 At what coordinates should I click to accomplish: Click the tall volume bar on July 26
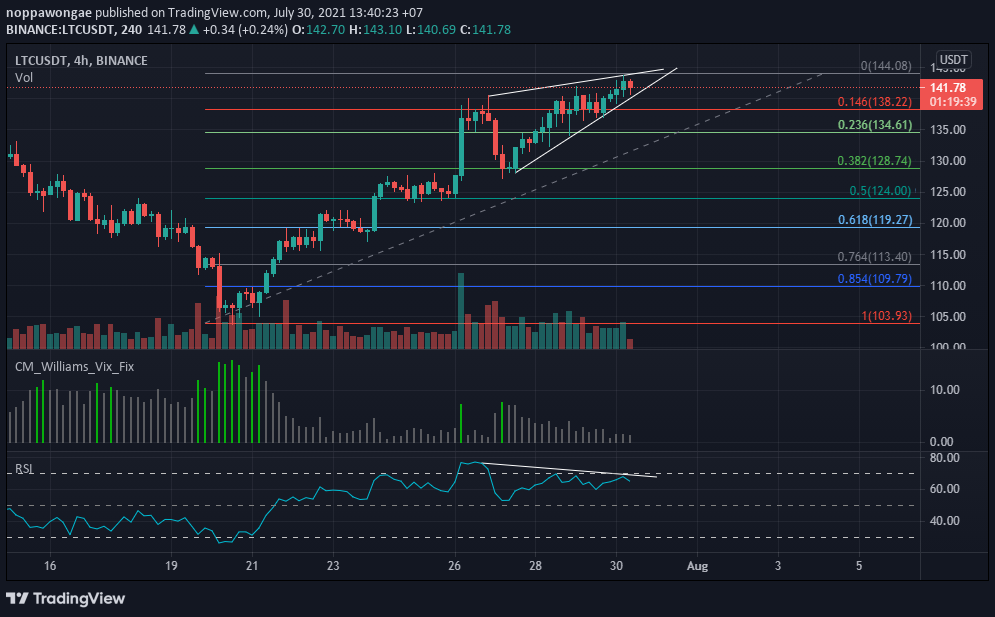461,311
